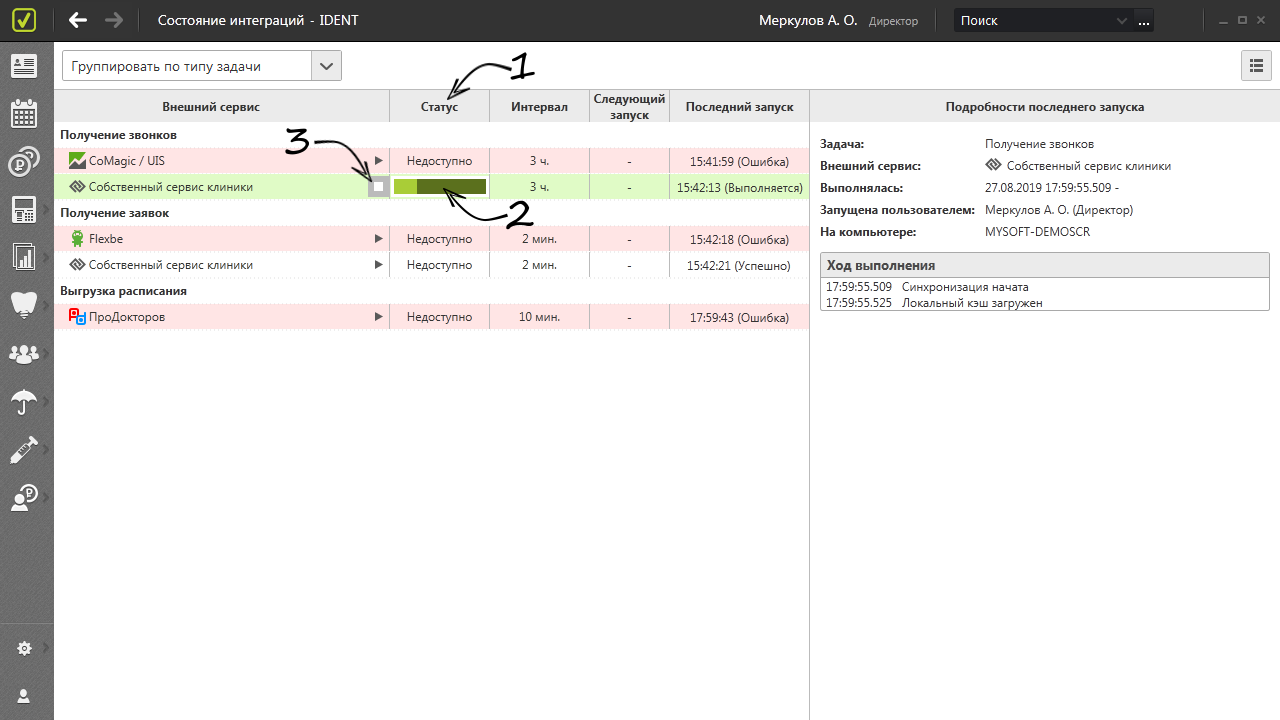This screenshot has width=1280, height=720.
Task: Click the Статус column header
Action: point(439,106)
